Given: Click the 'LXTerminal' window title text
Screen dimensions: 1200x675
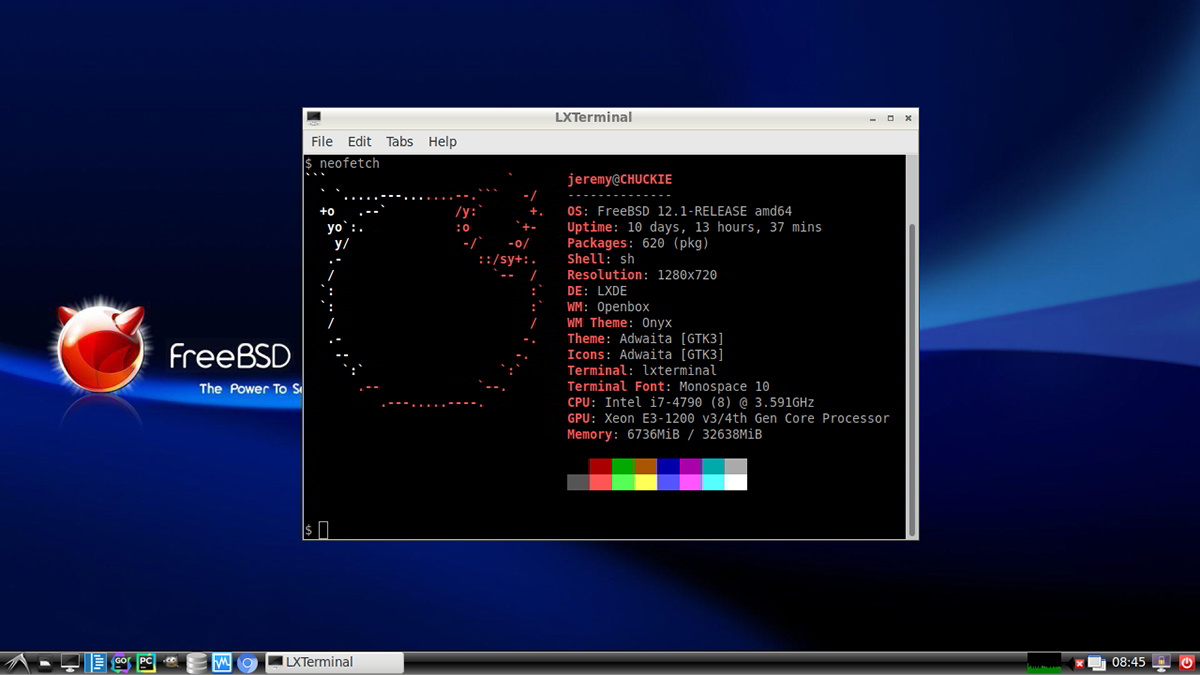Looking at the screenshot, I should pos(594,118).
